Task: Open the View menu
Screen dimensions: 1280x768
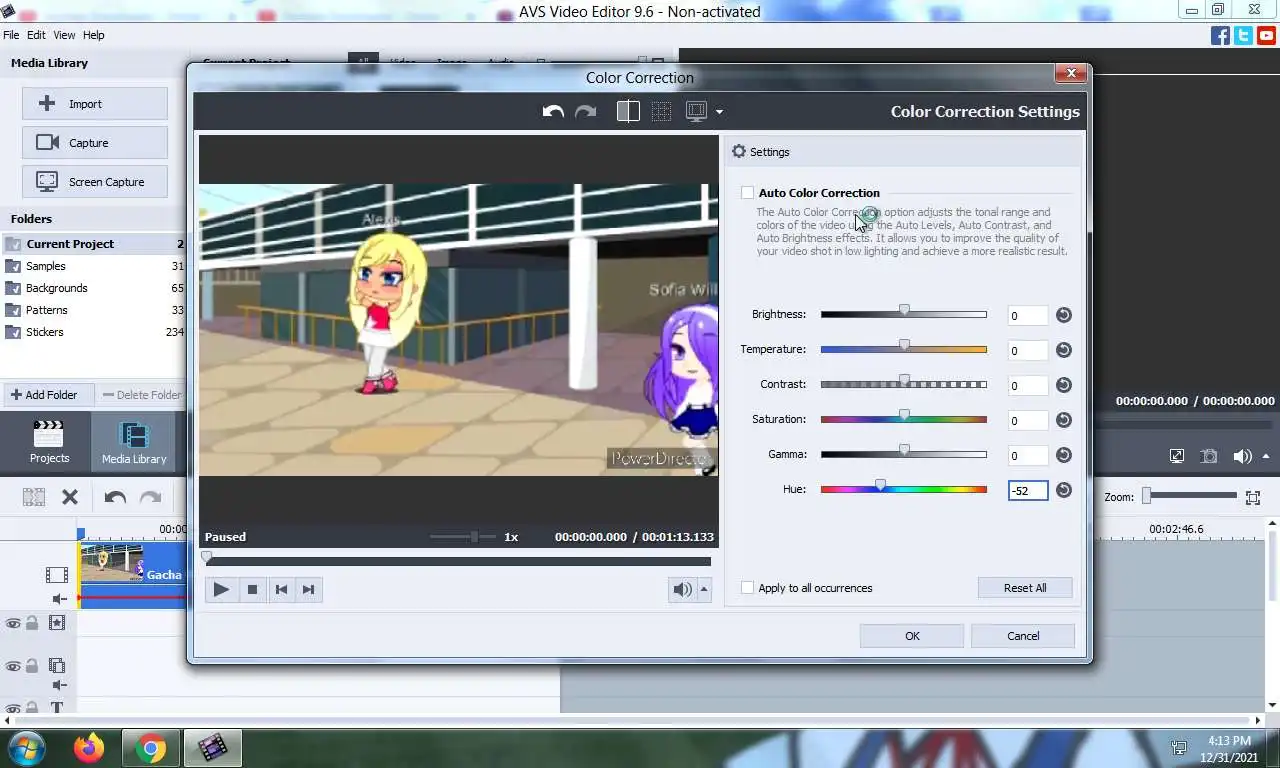Action: tap(64, 35)
